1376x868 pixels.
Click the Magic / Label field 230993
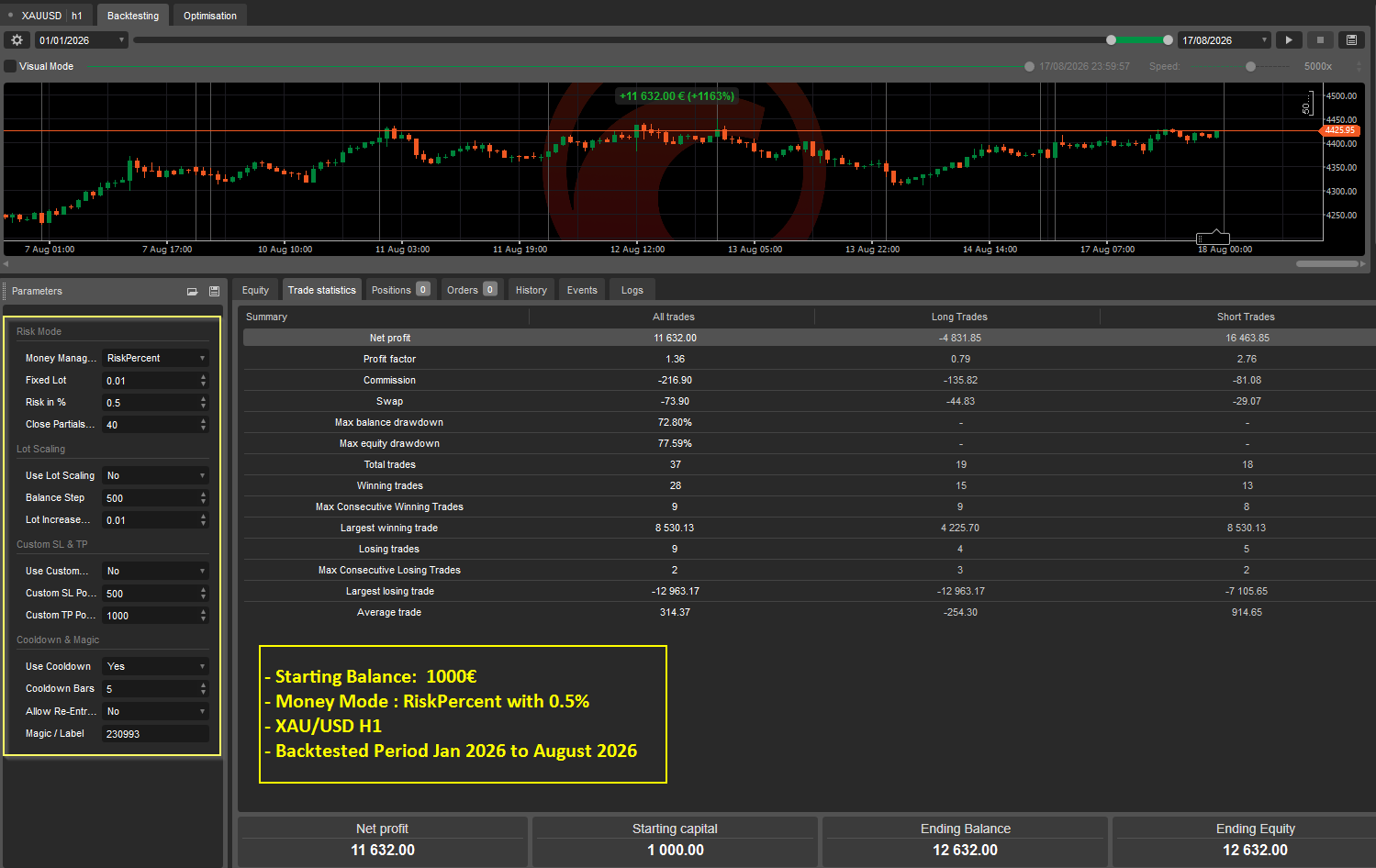coord(155,734)
